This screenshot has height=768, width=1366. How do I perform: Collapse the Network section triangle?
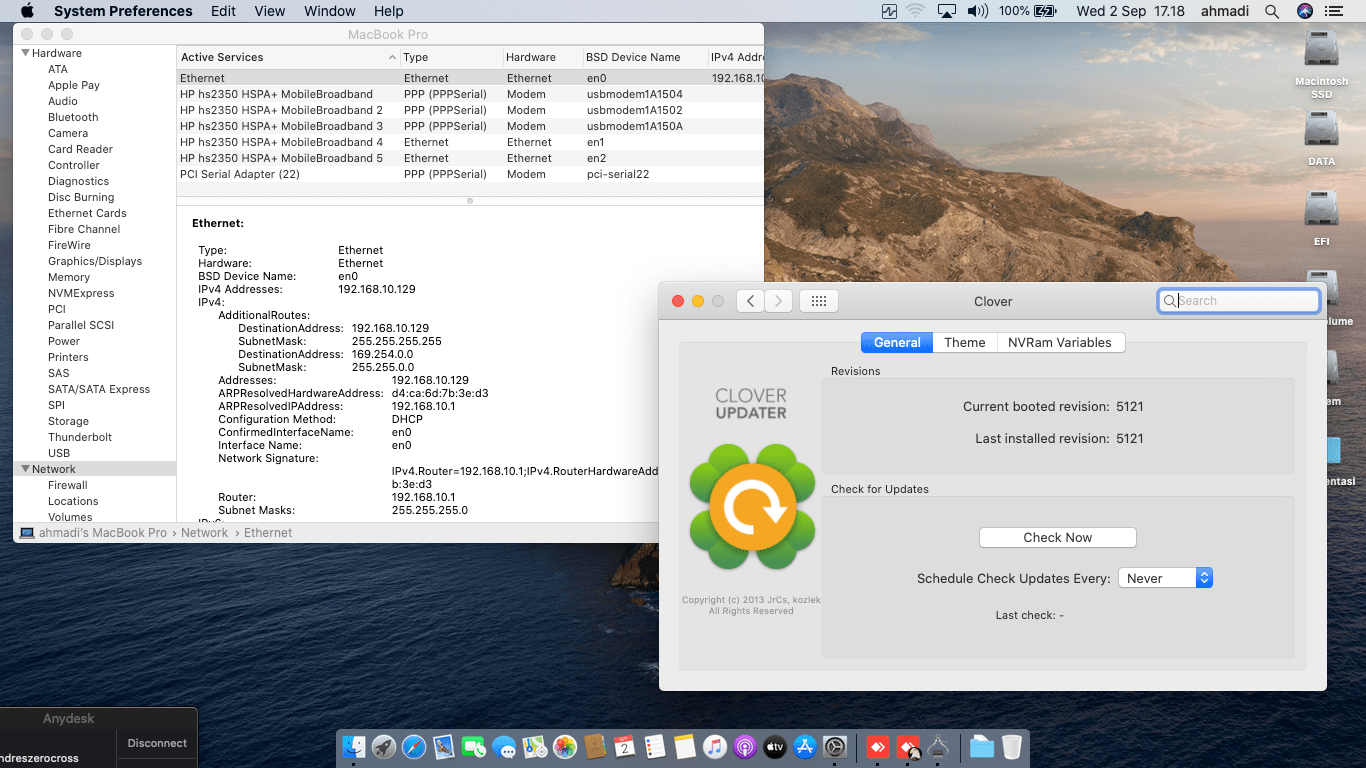point(26,469)
